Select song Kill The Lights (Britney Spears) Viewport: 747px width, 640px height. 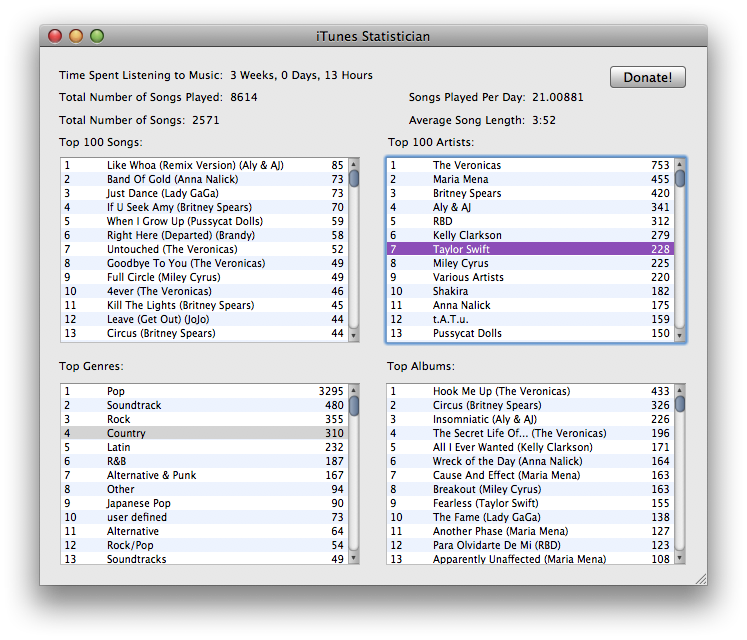pyautogui.click(x=205, y=305)
